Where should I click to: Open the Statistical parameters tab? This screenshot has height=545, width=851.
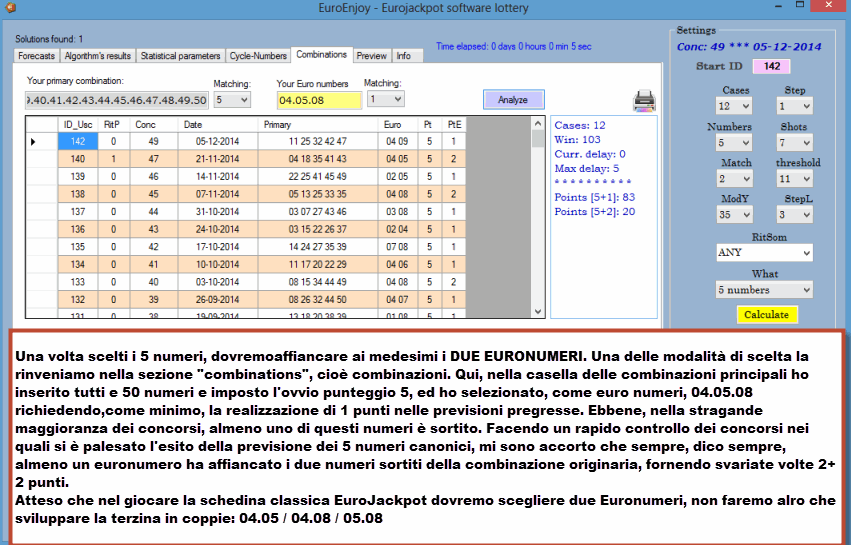click(x=180, y=56)
